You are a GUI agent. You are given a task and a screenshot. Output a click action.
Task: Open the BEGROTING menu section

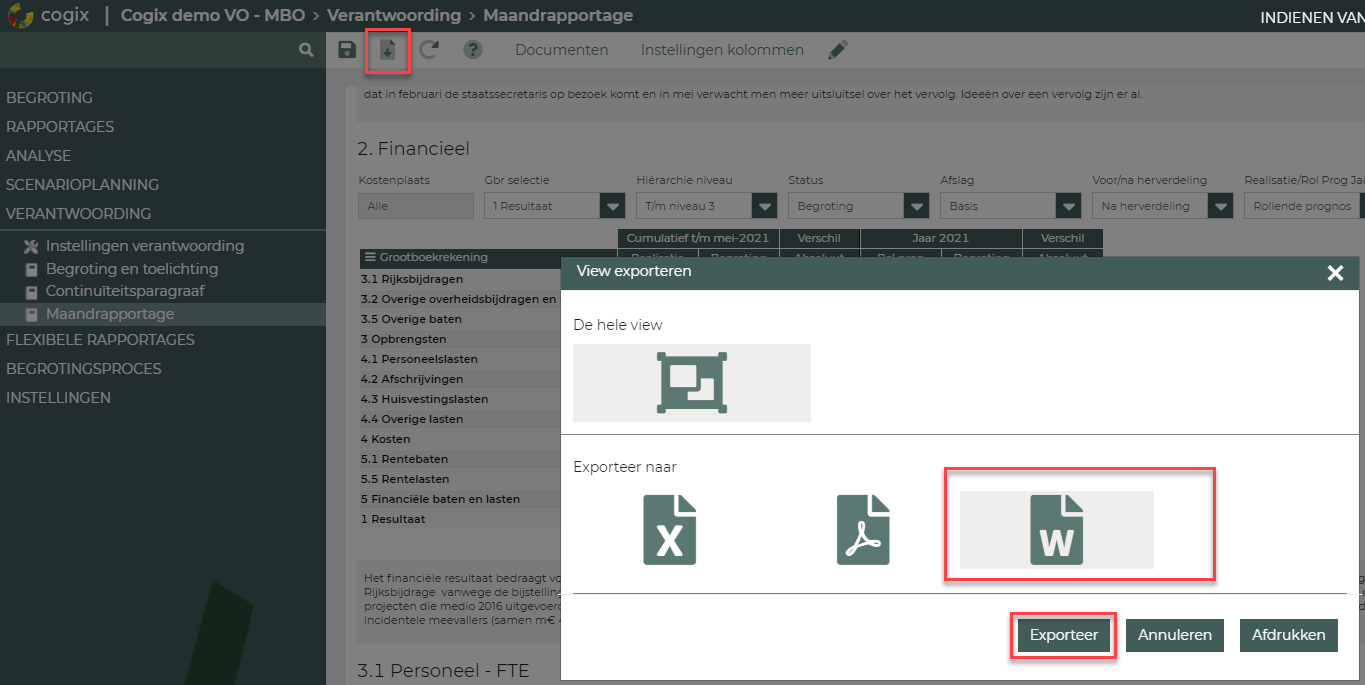tap(49, 98)
